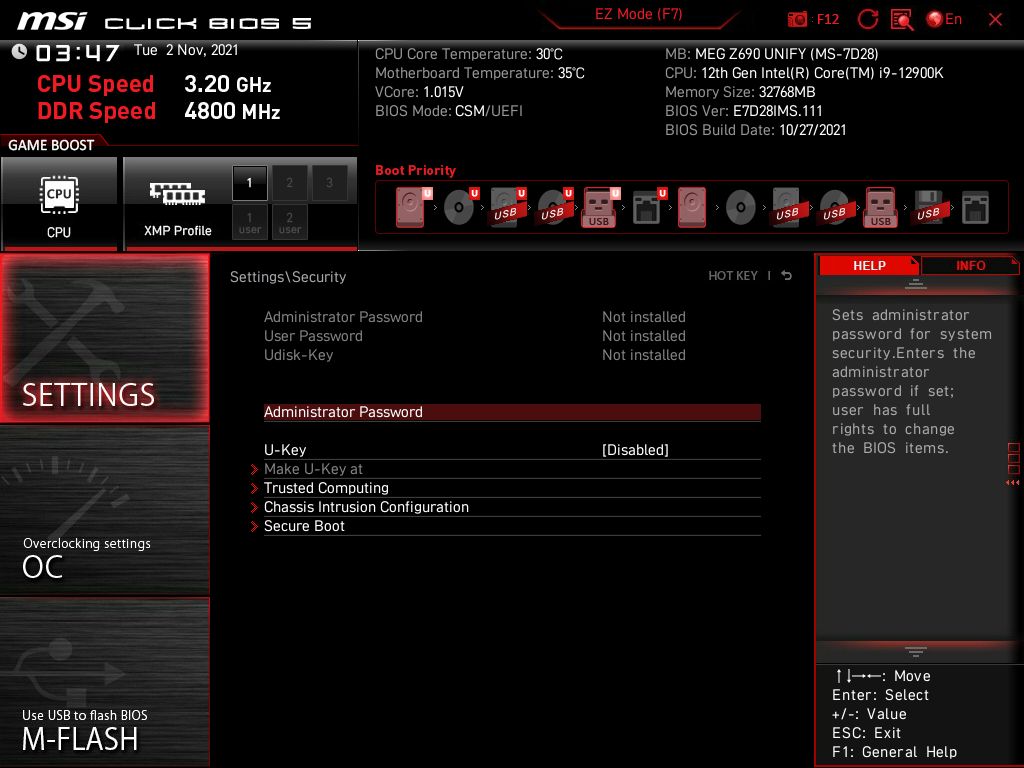Select XMP user profile 2
The width and height of the screenshot is (1024, 768).
289,222
